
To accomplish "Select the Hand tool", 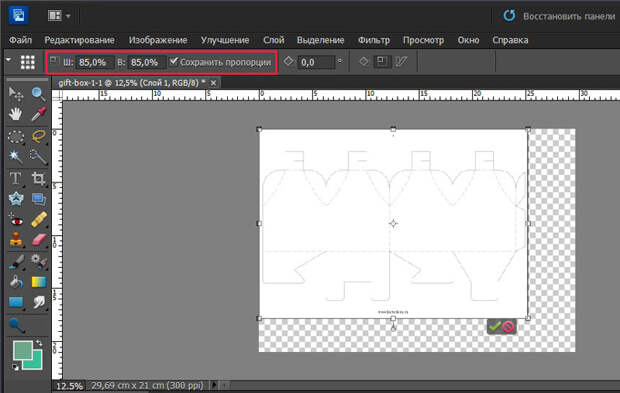I will point(16,114).
